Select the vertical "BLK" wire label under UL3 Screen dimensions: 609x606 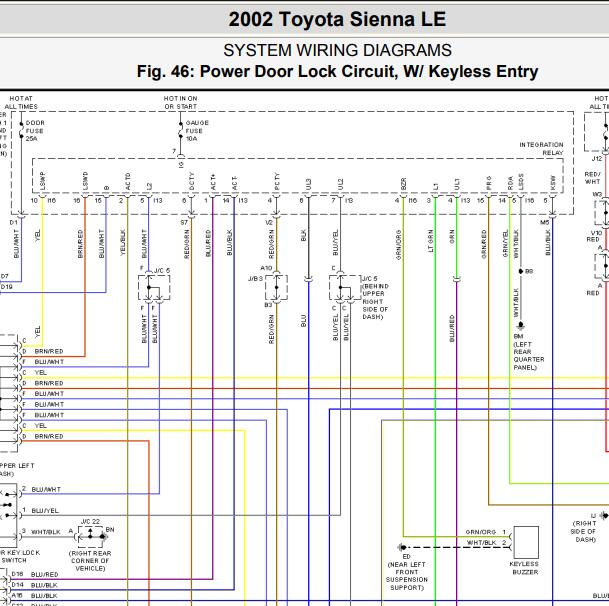coord(304,235)
